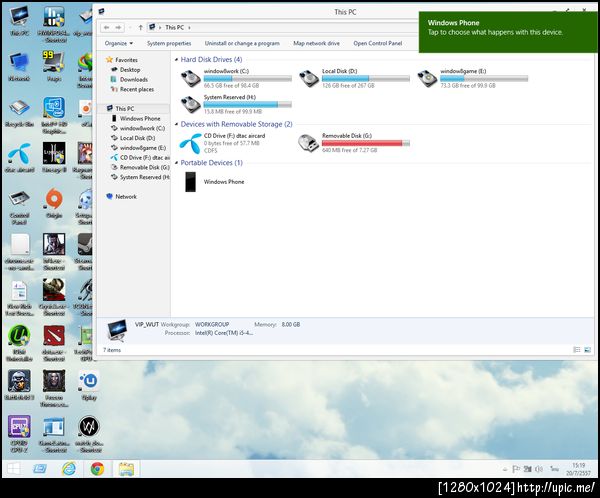Select the uTorrent desktop icon
Image resolution: width=600 pixels, height=498 pixels.
pos(19,343)
